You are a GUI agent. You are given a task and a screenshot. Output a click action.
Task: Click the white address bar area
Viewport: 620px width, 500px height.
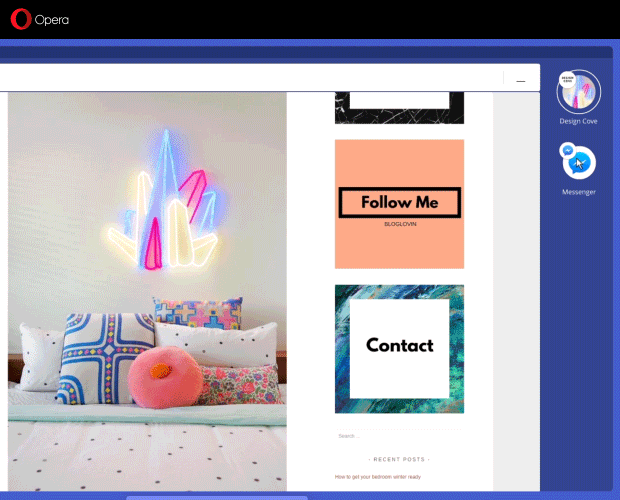[250, 78]
